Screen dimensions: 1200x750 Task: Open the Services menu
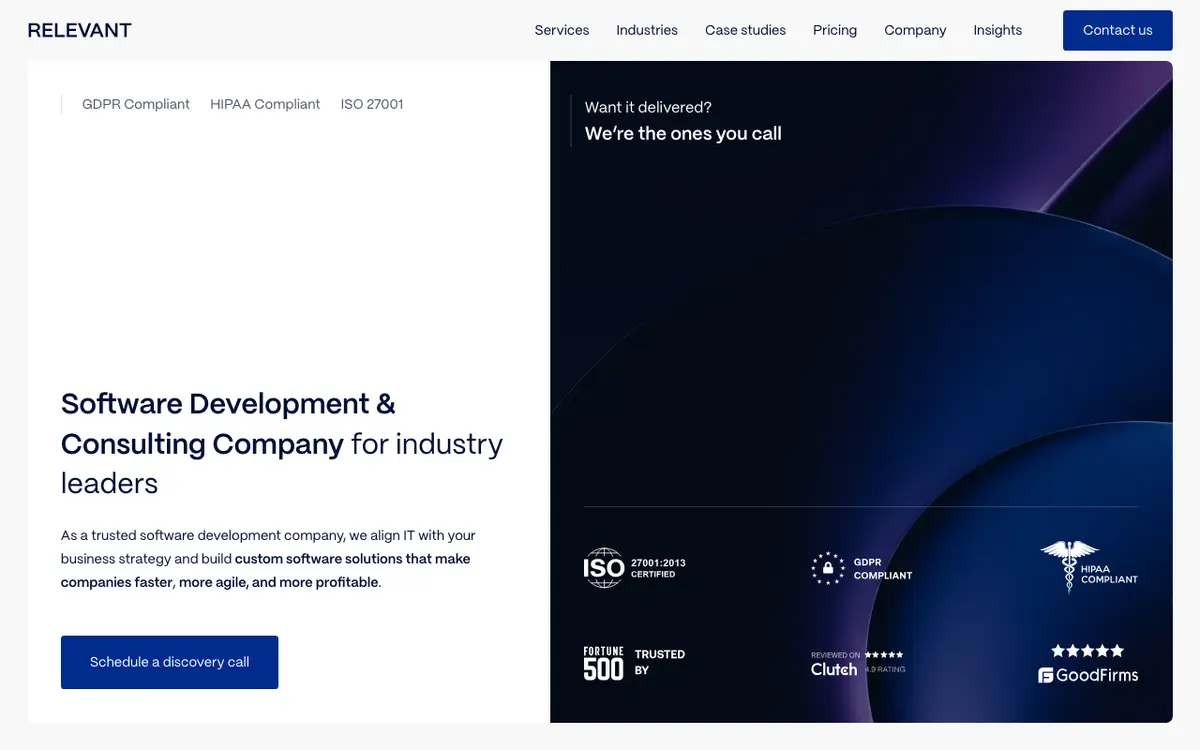click(x=562, y=30)
